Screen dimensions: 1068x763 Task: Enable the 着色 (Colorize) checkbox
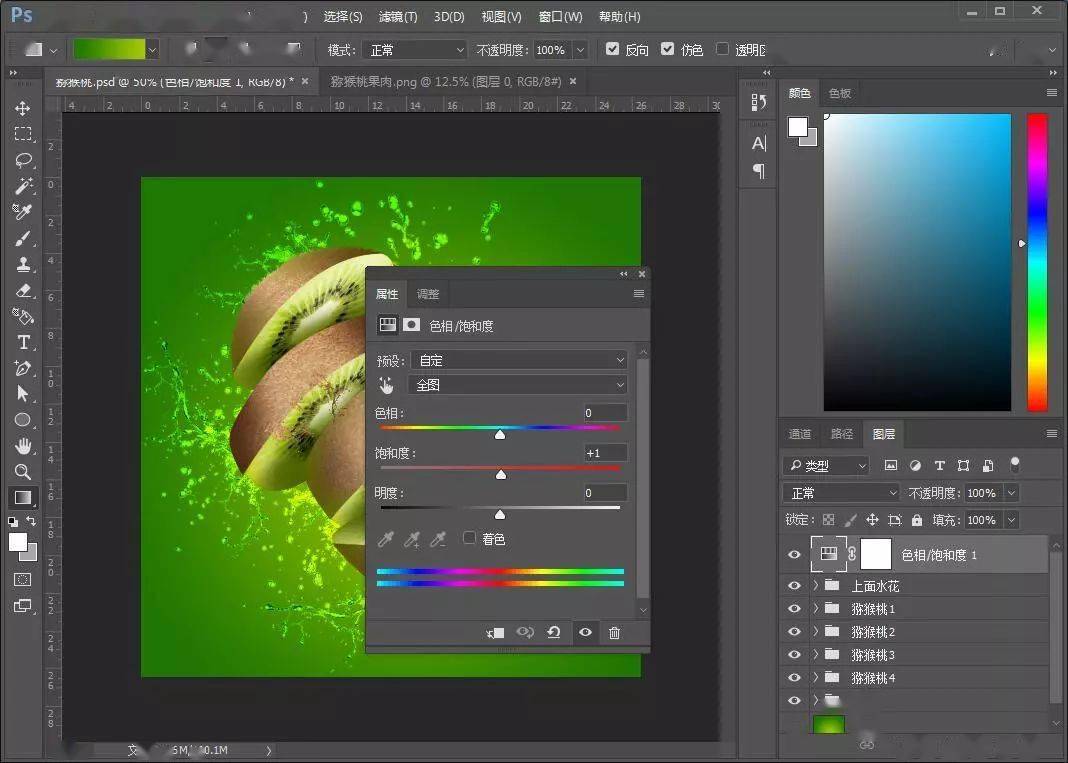(469, 538)
